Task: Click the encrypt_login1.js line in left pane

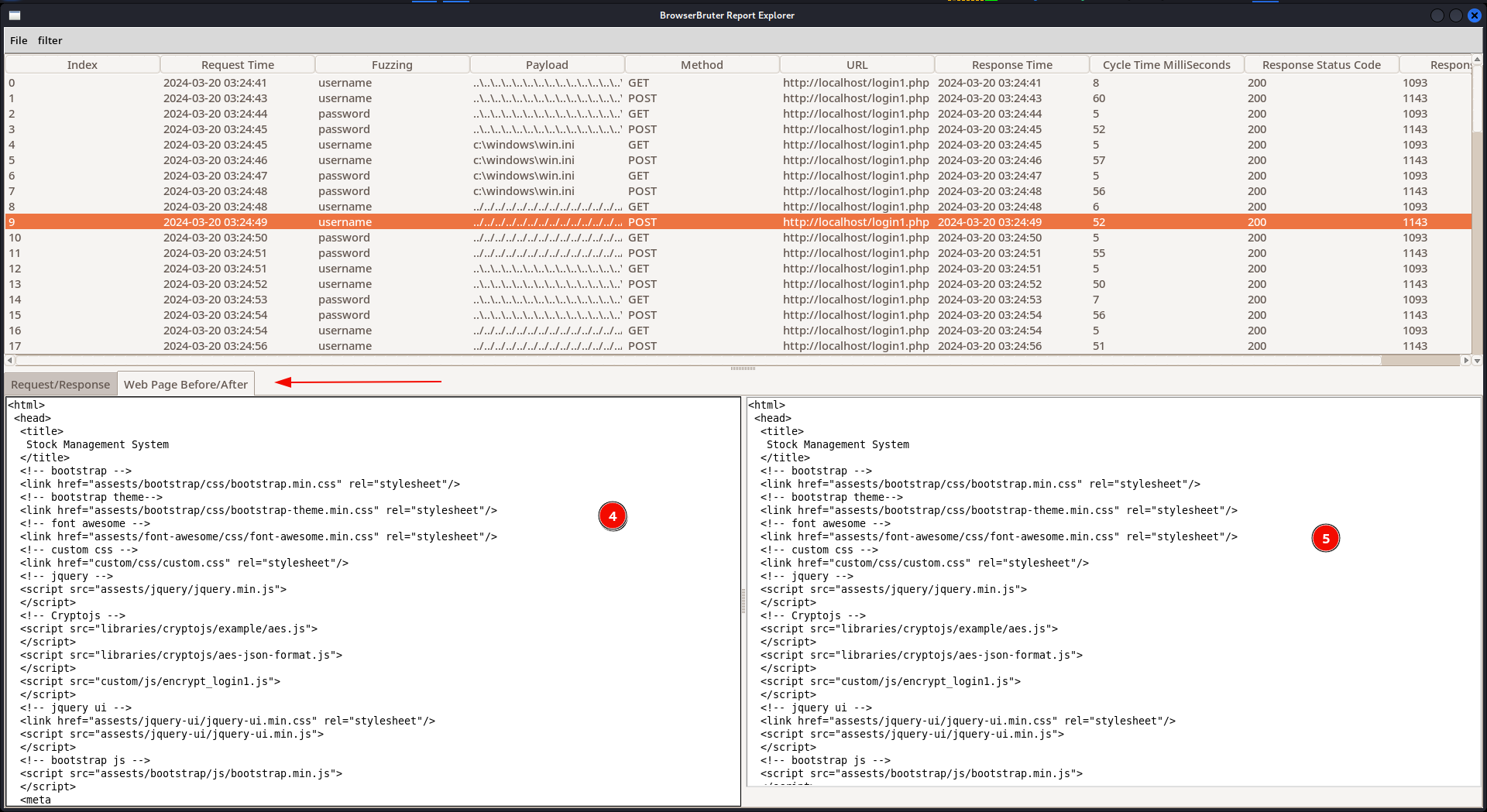Action: (150, 681)
